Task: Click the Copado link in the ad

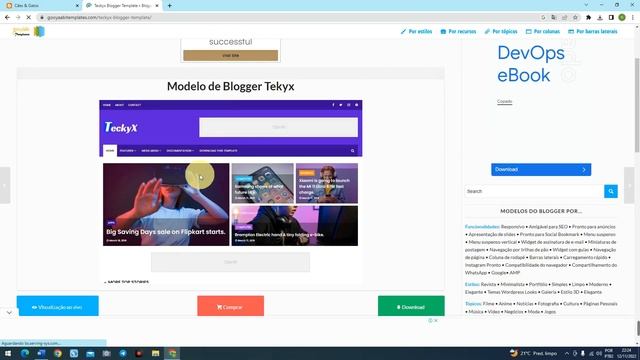Action: tap(504, 101)
